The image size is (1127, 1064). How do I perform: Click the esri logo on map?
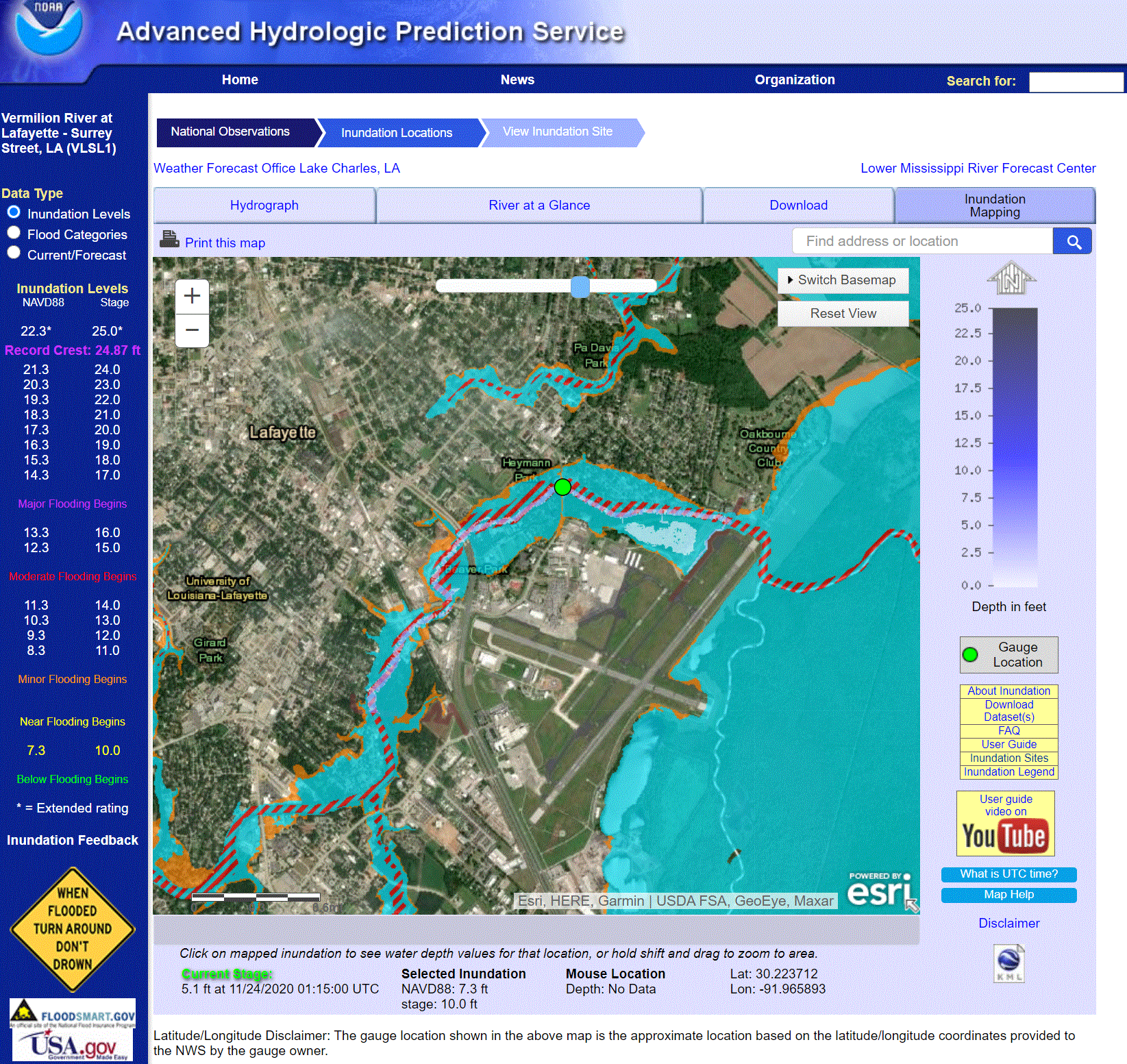tap(880, 890)
